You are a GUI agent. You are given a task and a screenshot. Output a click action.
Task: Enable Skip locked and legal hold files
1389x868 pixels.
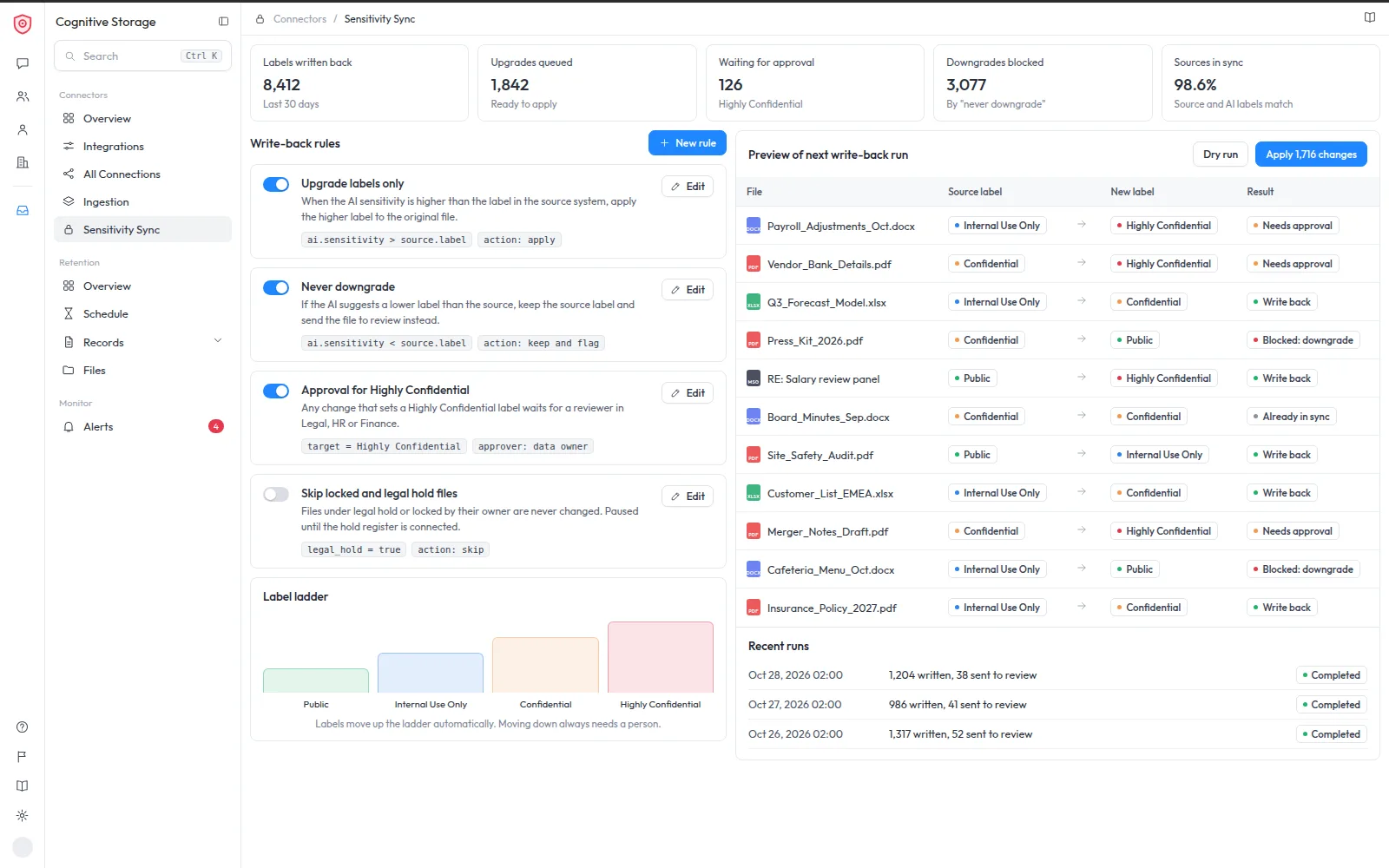(276, 494)
